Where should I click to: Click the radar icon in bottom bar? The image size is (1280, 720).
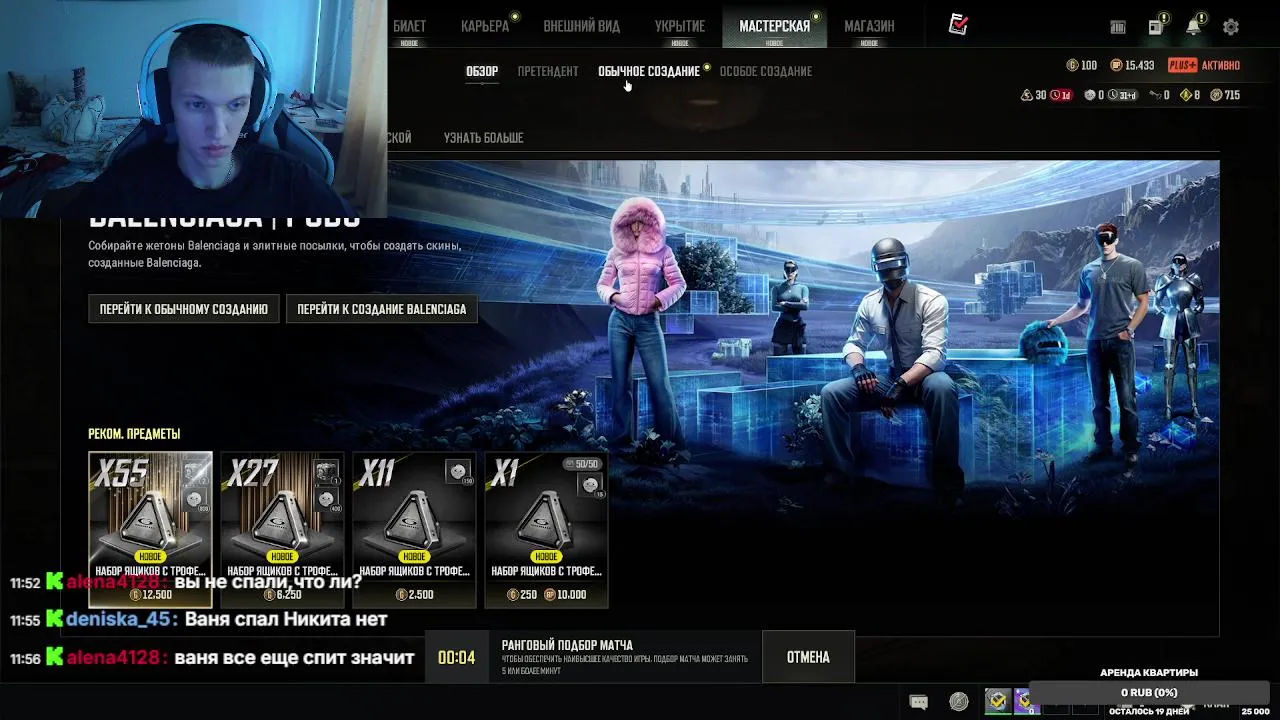tap(959, 702)
